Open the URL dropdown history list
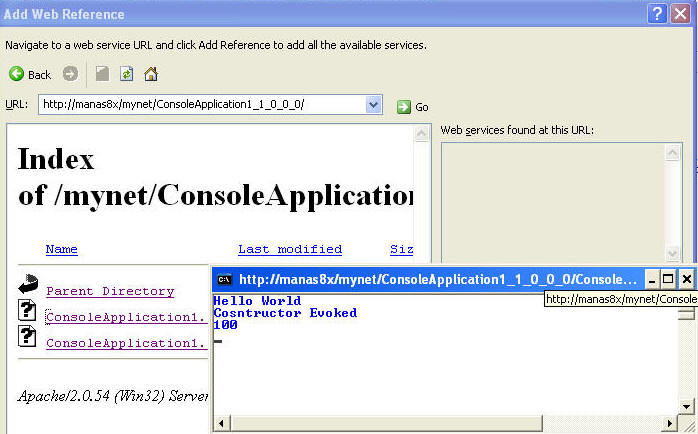 [374, 105]
